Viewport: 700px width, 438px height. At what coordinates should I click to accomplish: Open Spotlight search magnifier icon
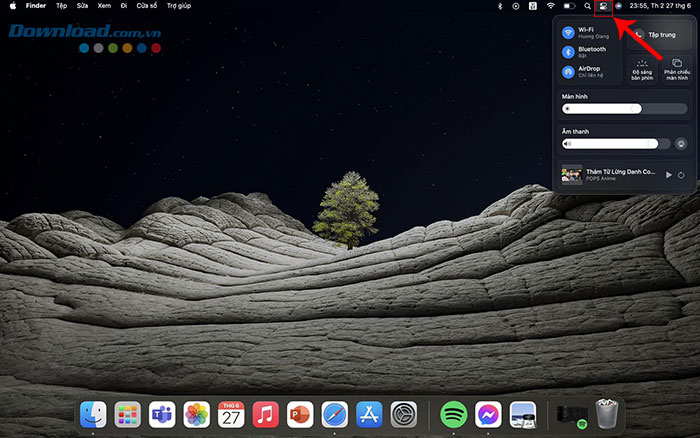587,6
